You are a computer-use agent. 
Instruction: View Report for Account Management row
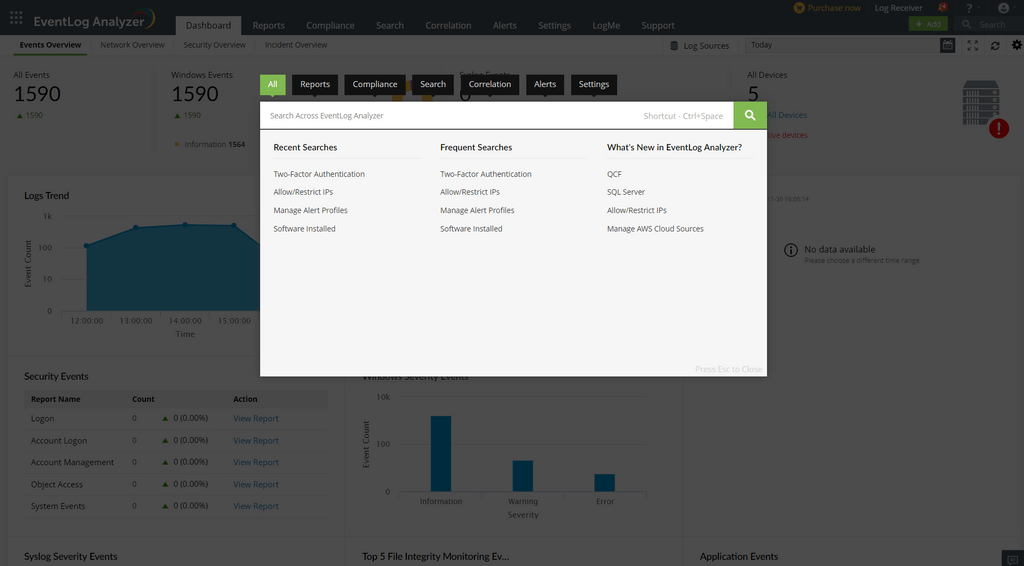(256, 462)
